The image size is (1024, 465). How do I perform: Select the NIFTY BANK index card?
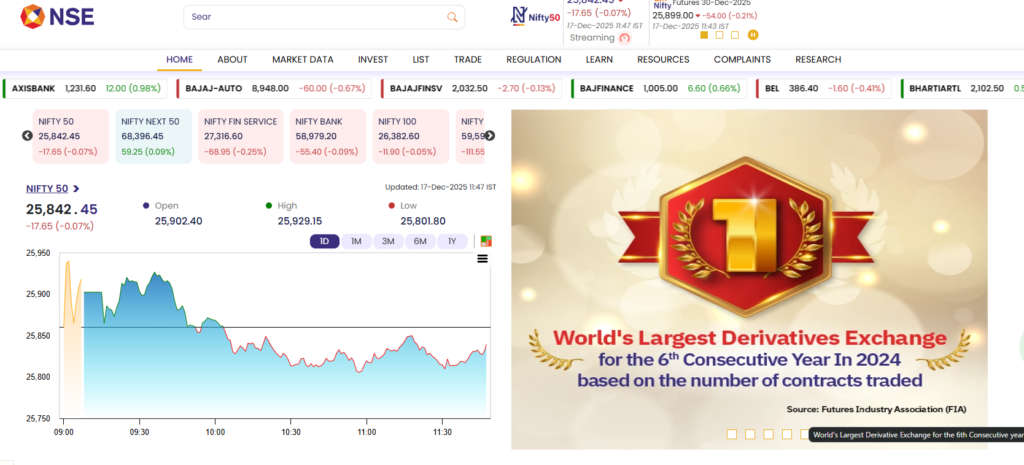point(328,136)
